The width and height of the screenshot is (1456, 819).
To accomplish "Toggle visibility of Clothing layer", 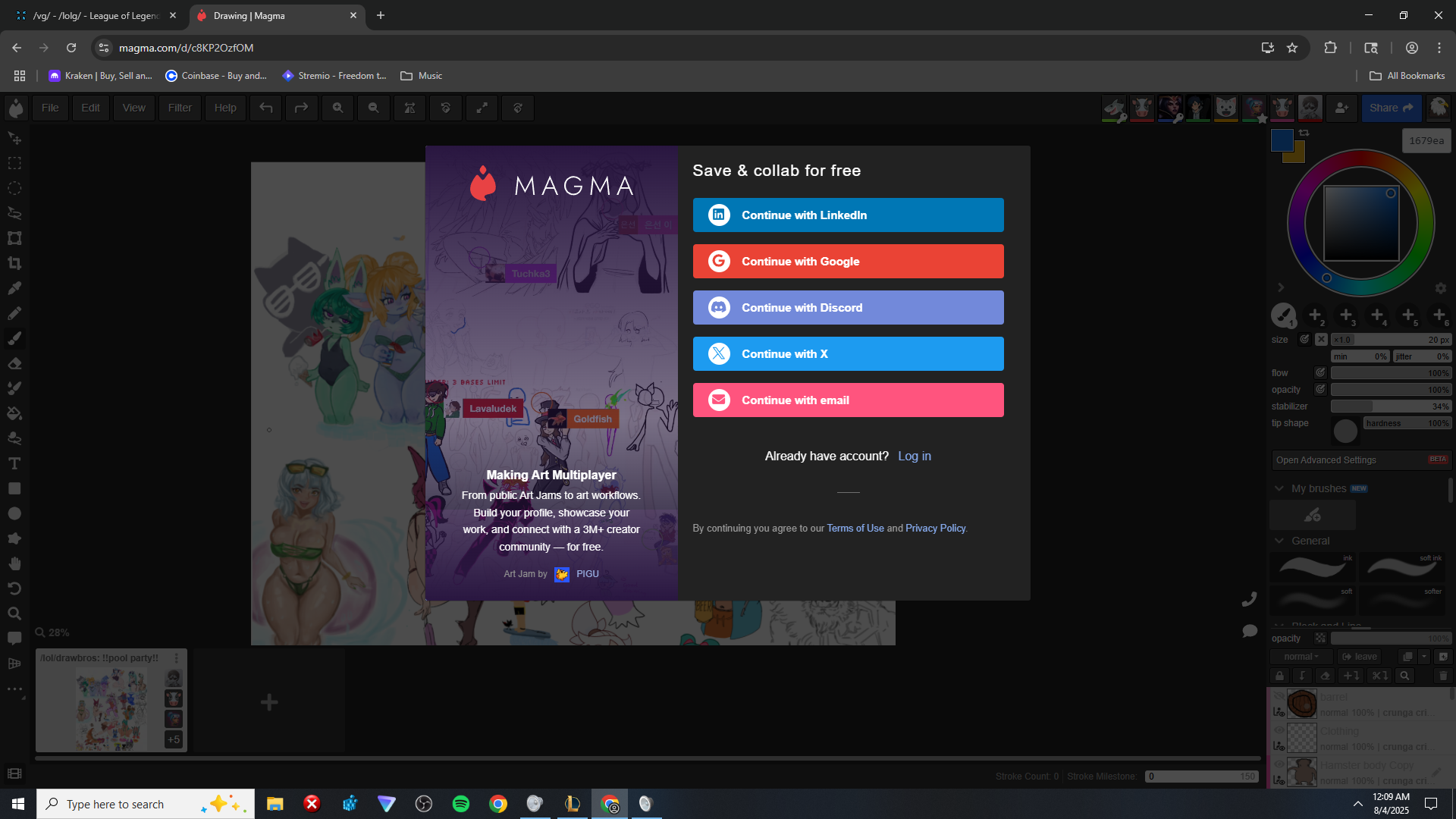I will [x=1279, y=730].
